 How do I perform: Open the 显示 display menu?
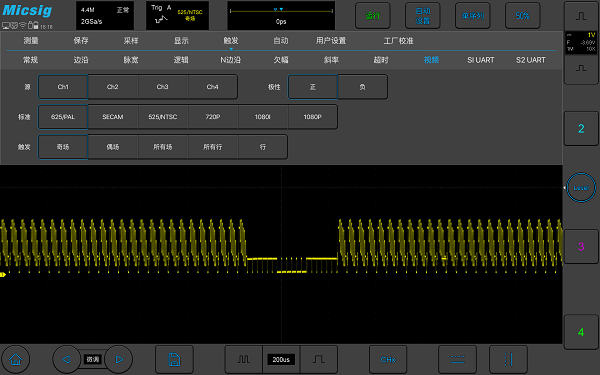181,41
